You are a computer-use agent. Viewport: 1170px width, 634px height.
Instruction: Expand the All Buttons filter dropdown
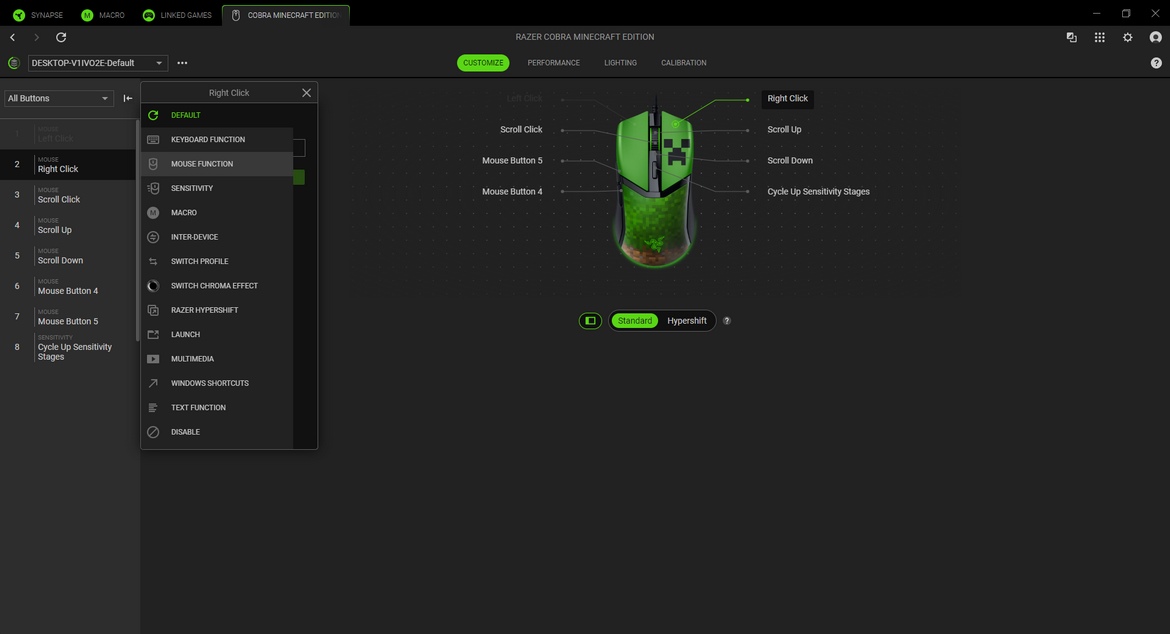[59, 98]
